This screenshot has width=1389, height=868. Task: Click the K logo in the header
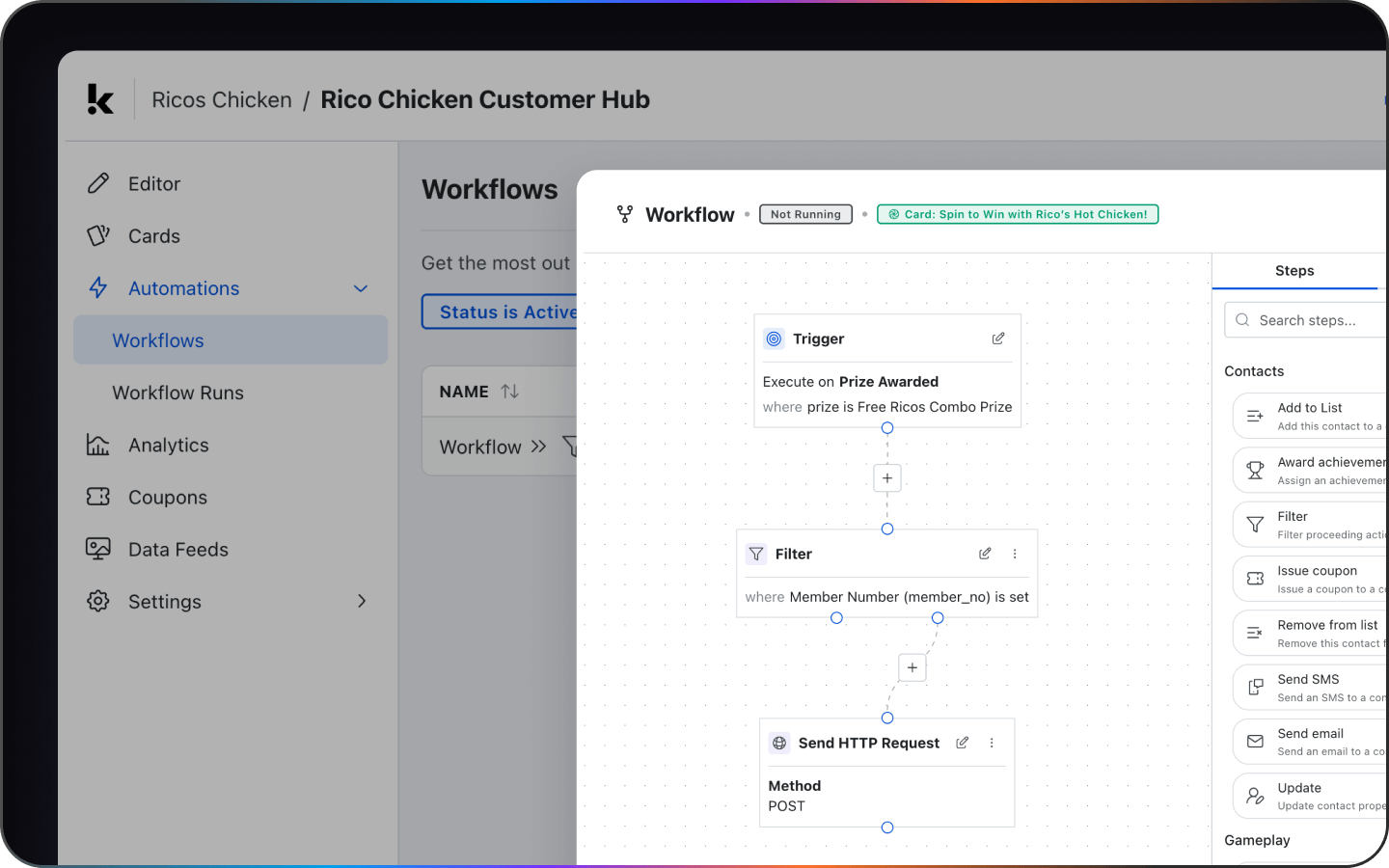coord(100,99)
